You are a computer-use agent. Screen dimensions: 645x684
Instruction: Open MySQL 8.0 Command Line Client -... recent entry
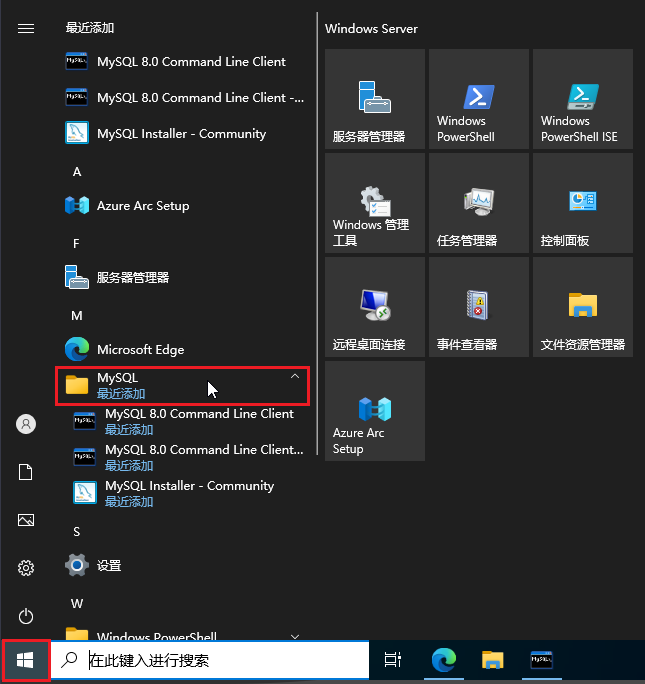coord(182,97)
